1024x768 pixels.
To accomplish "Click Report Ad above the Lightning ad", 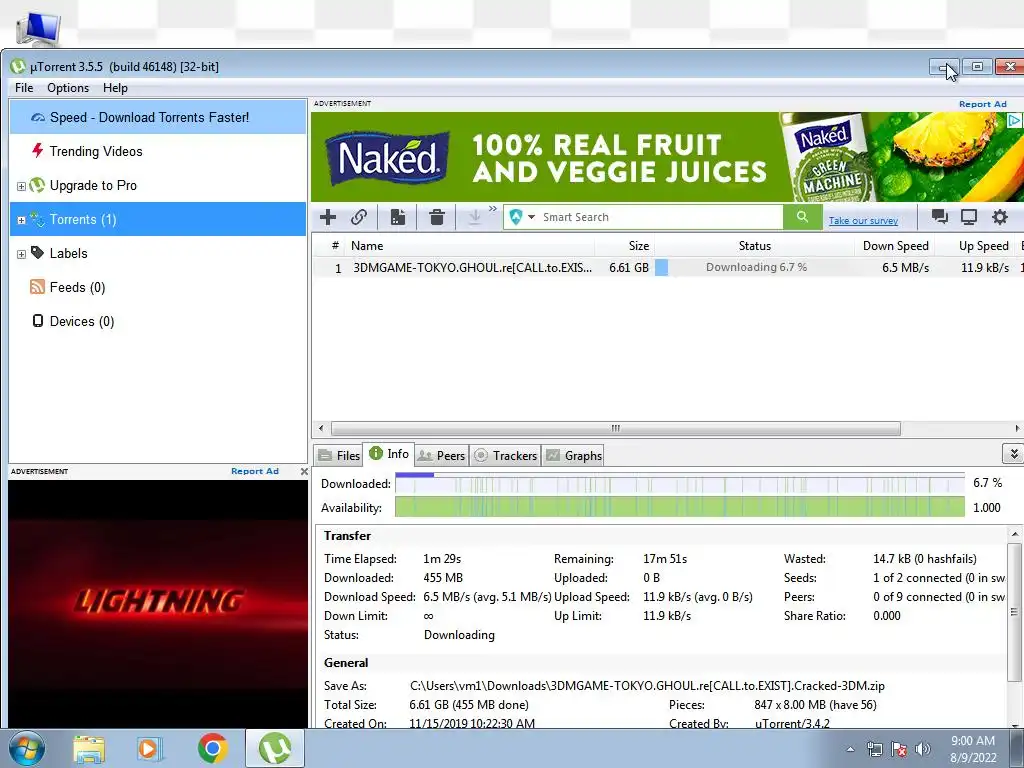I will (254, 471).
